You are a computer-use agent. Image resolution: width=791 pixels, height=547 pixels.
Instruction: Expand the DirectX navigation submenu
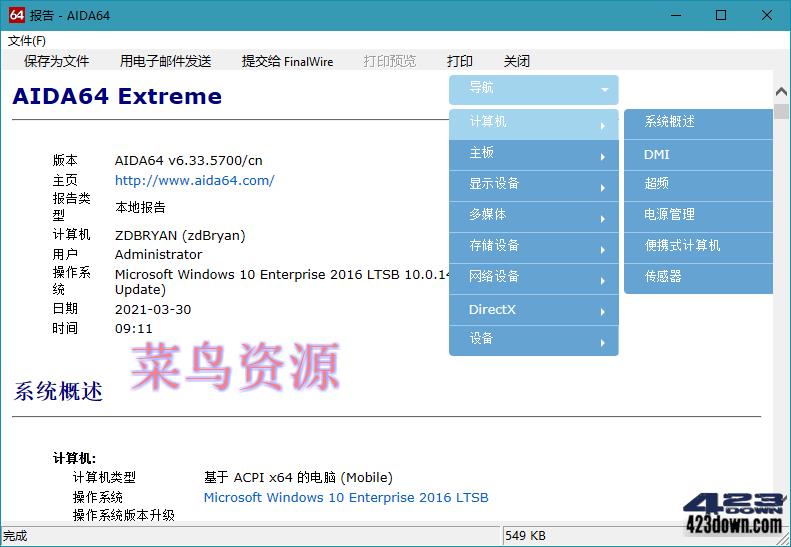(534, 310)
